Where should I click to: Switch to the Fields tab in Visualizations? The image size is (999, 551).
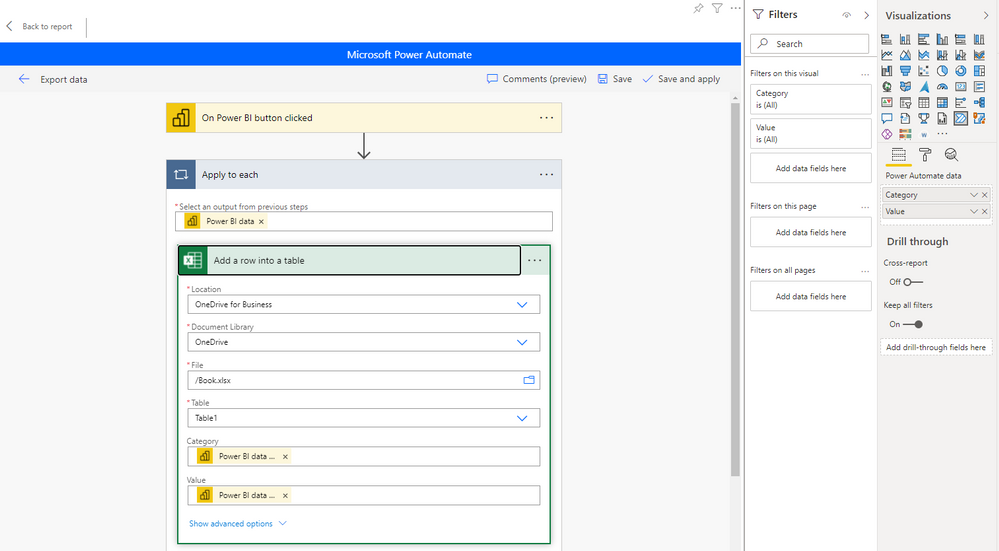pyautogui.click(x=898, y=155)
